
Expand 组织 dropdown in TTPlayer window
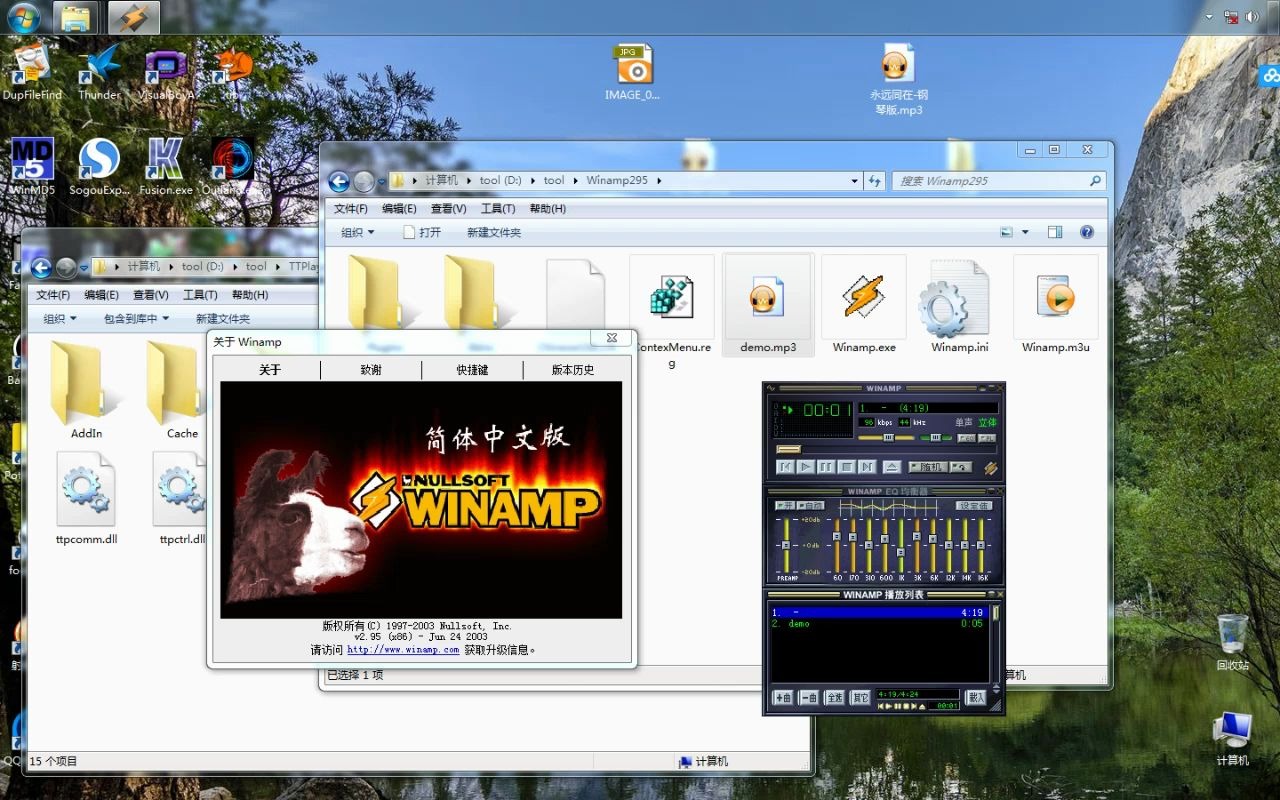[60, 318]
